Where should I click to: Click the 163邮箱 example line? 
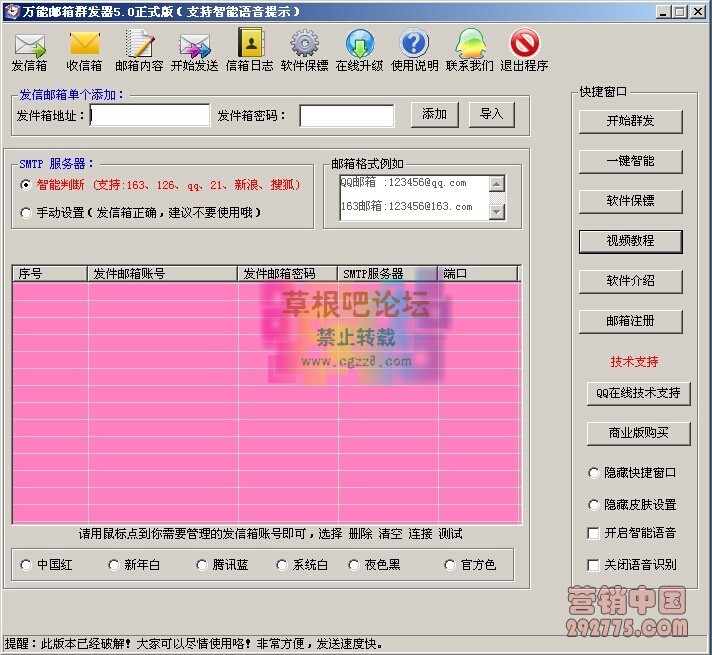pos(406,207)
